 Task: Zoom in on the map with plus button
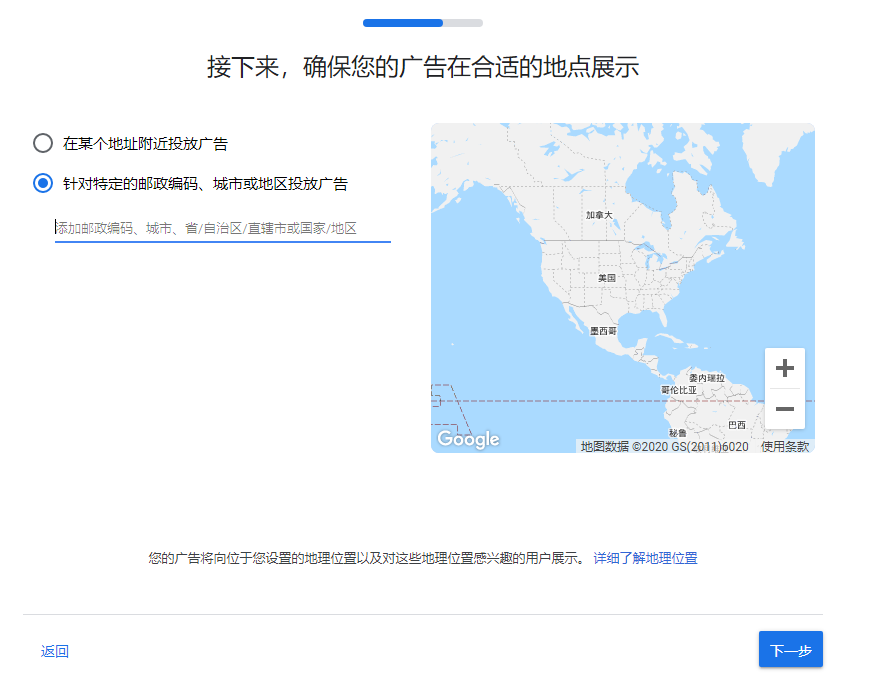(784, 368)
